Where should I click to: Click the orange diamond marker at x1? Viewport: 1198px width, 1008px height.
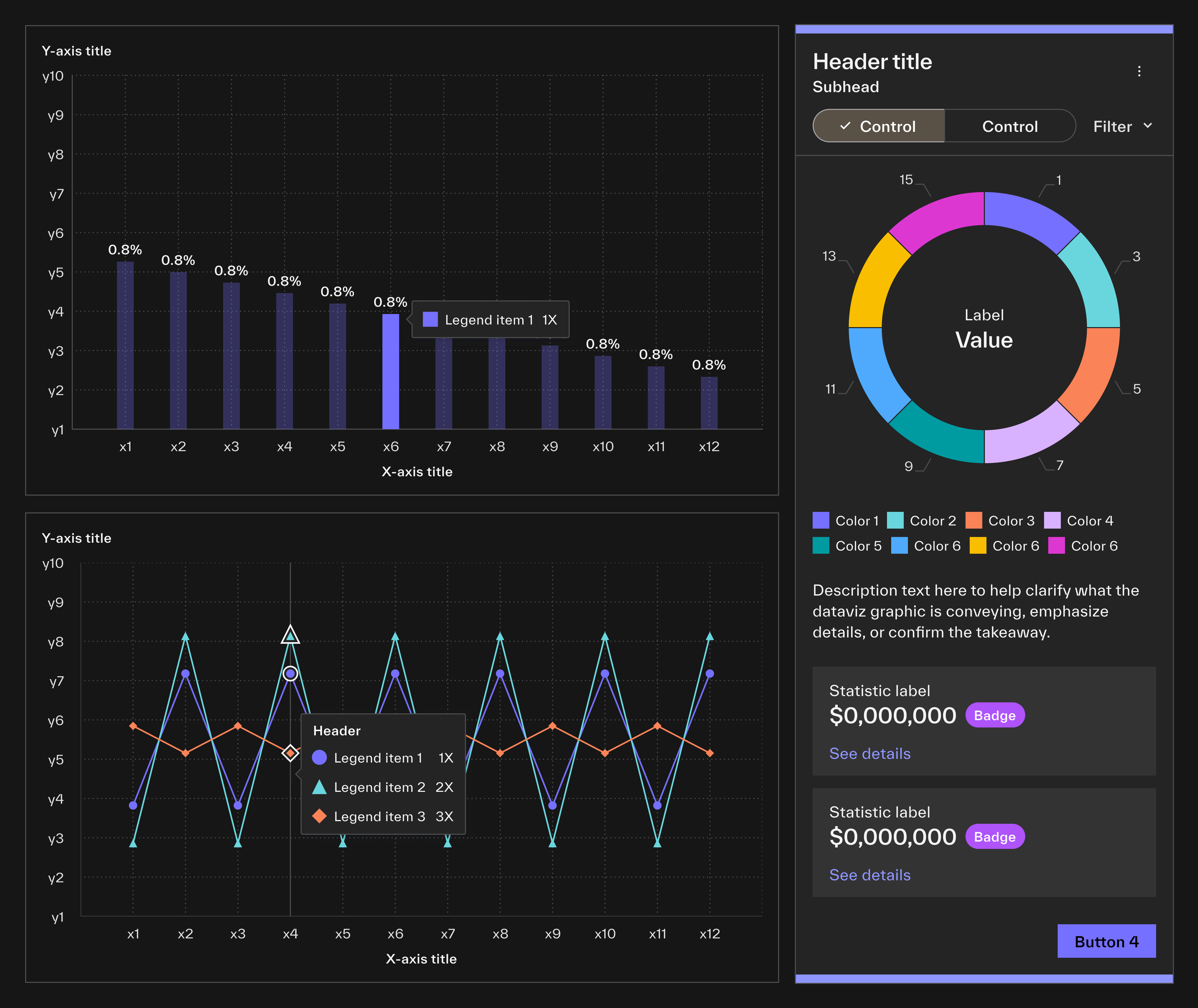pos(133,726)
